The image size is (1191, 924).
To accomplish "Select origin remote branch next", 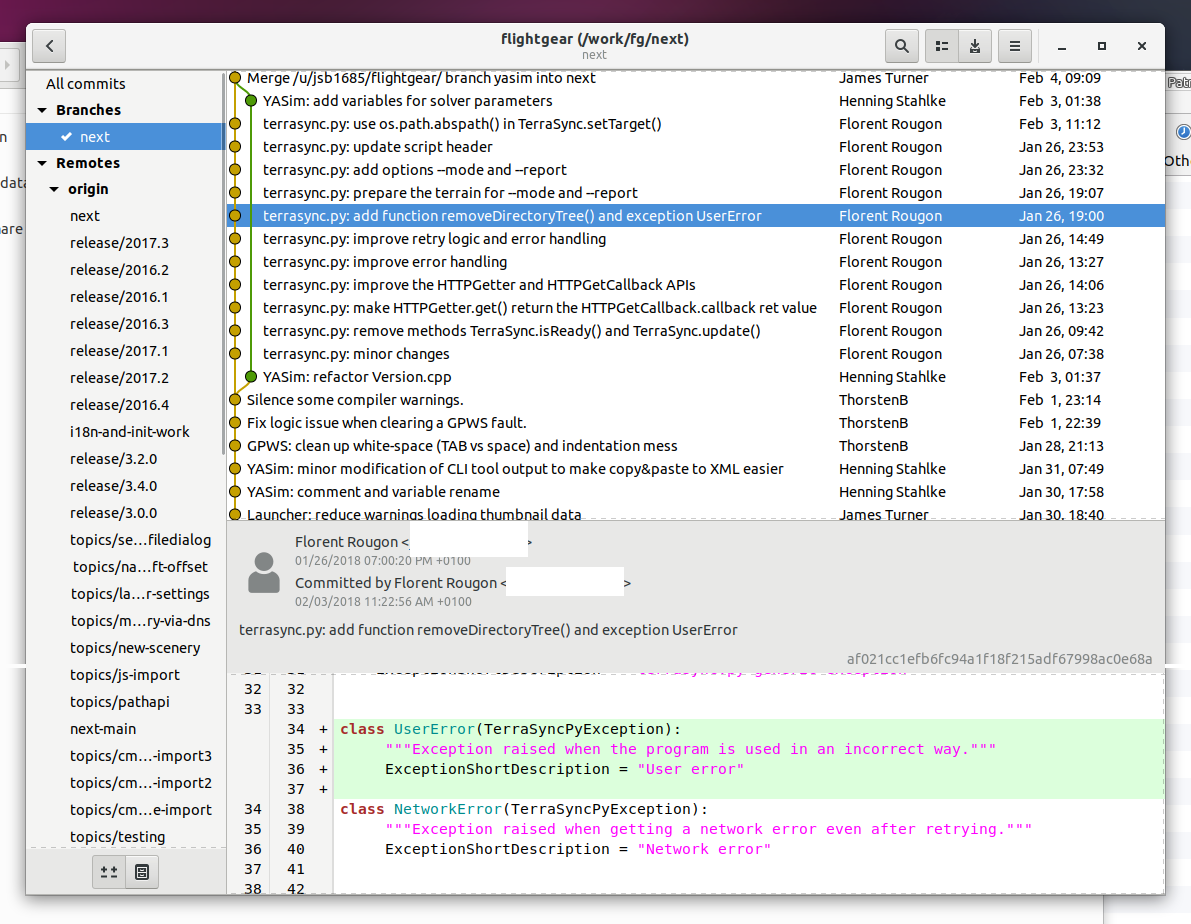I will point(126,216).
